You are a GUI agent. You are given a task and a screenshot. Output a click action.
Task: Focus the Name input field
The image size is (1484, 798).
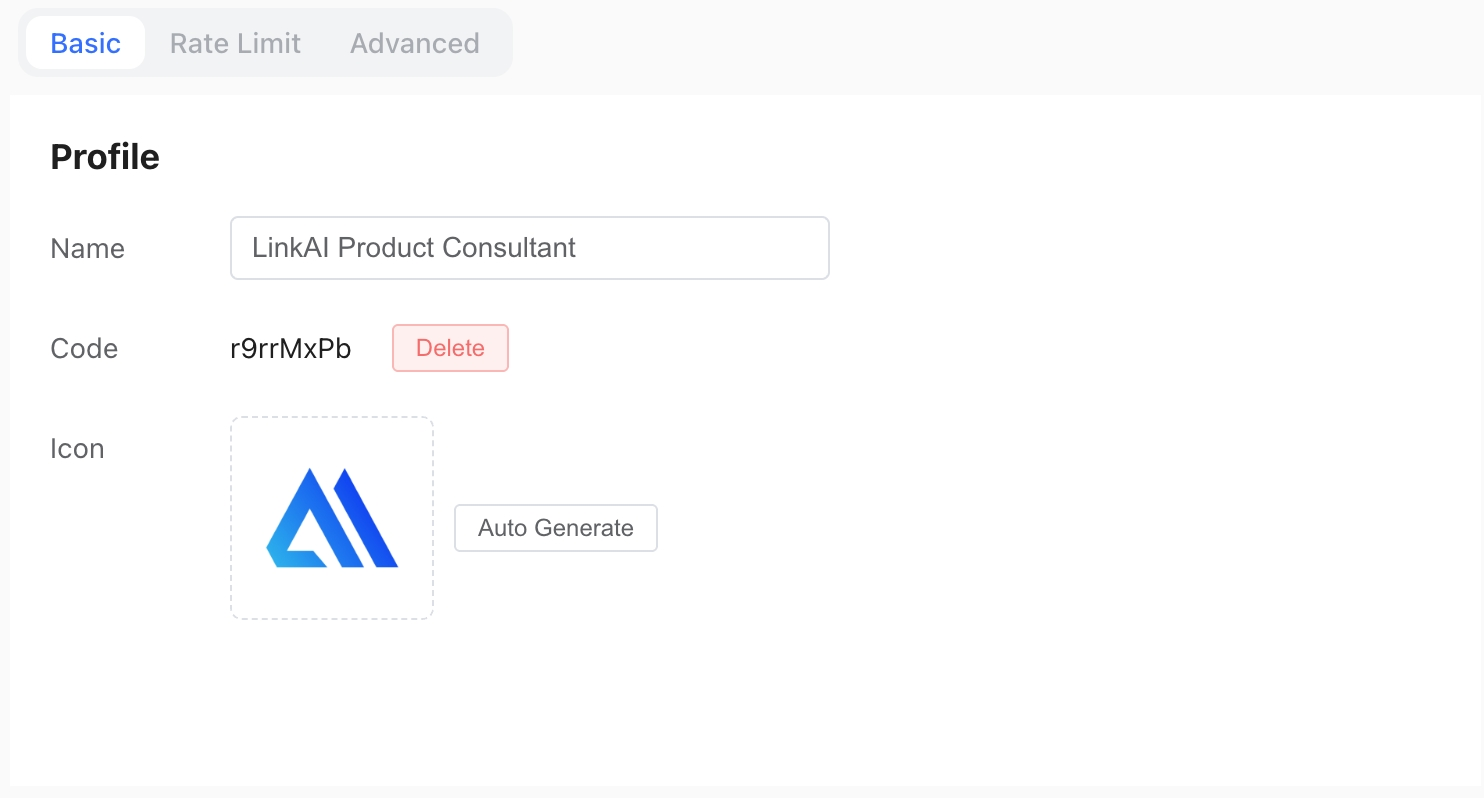click(x=530, y=248)
